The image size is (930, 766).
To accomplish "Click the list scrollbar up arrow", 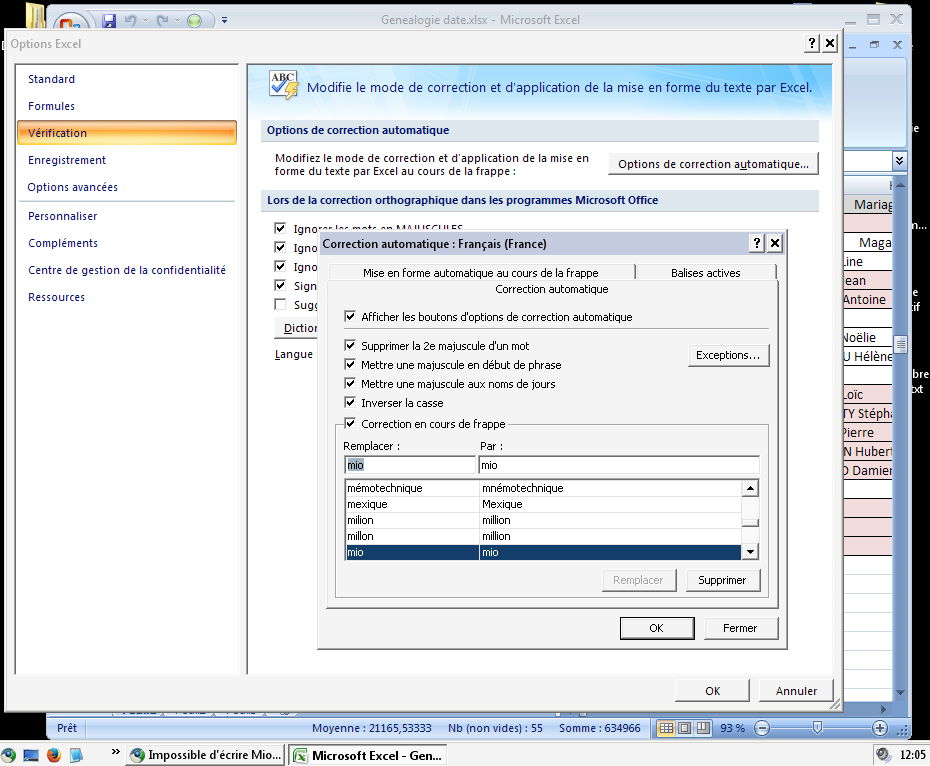I will point(750,488).
